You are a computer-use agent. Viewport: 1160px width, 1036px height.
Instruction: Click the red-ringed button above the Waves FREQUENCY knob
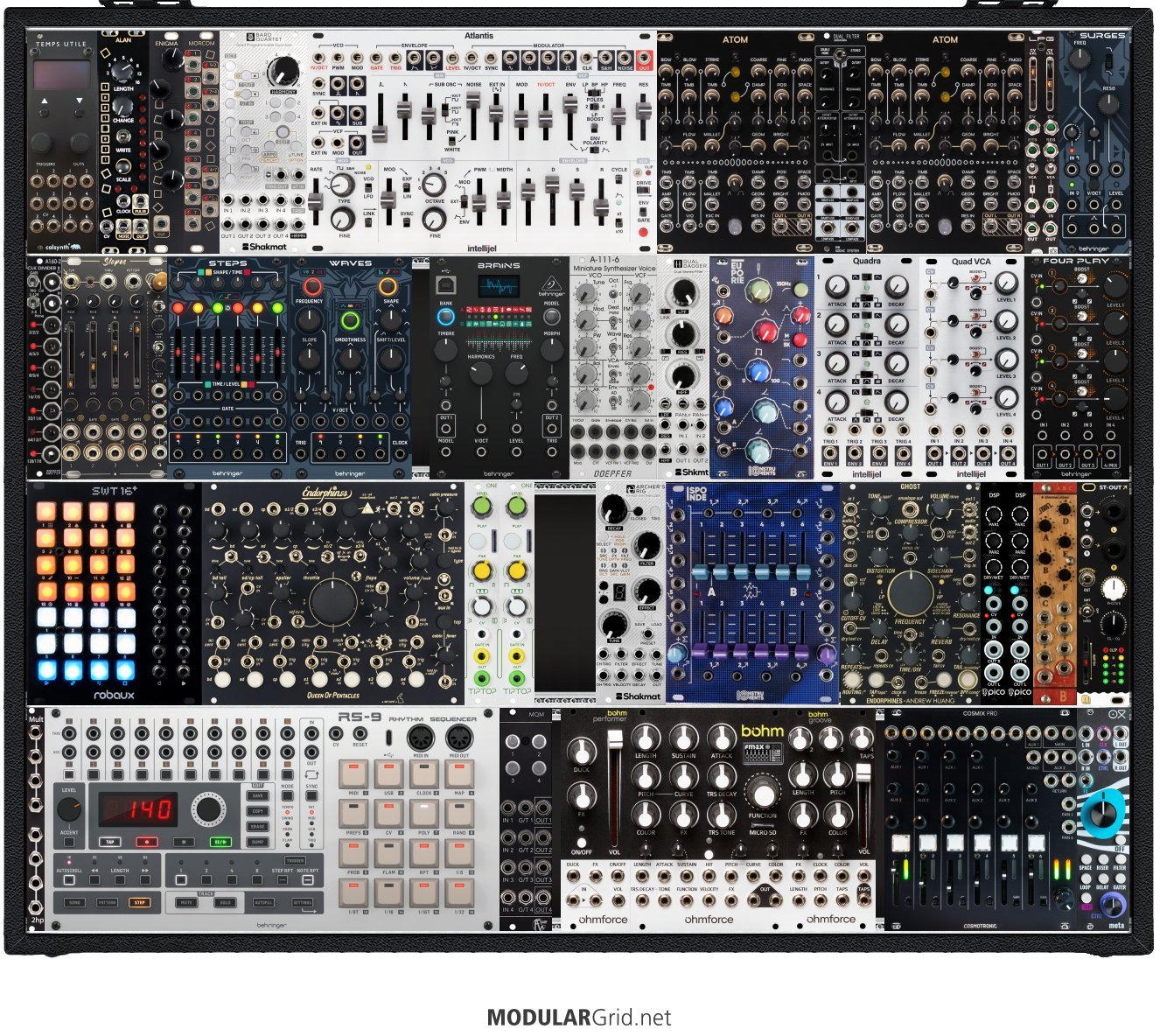click(312, 286)
